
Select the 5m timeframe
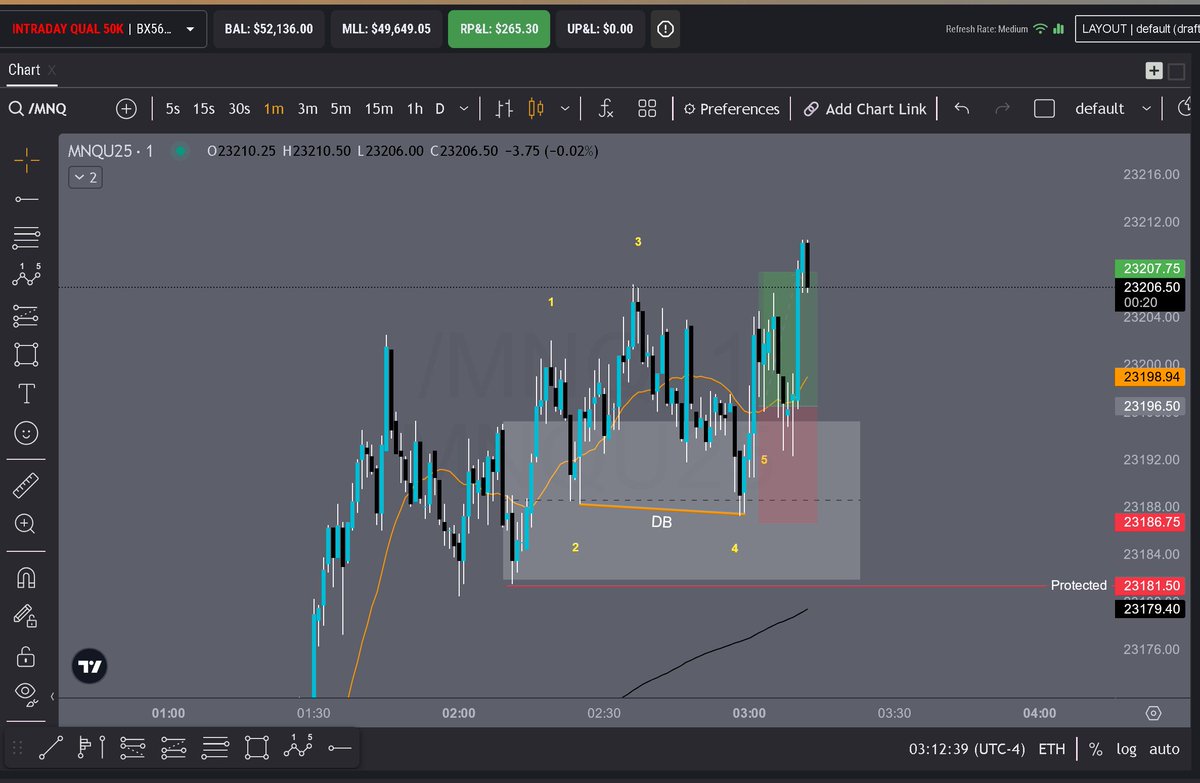click(x=341, y=108)
